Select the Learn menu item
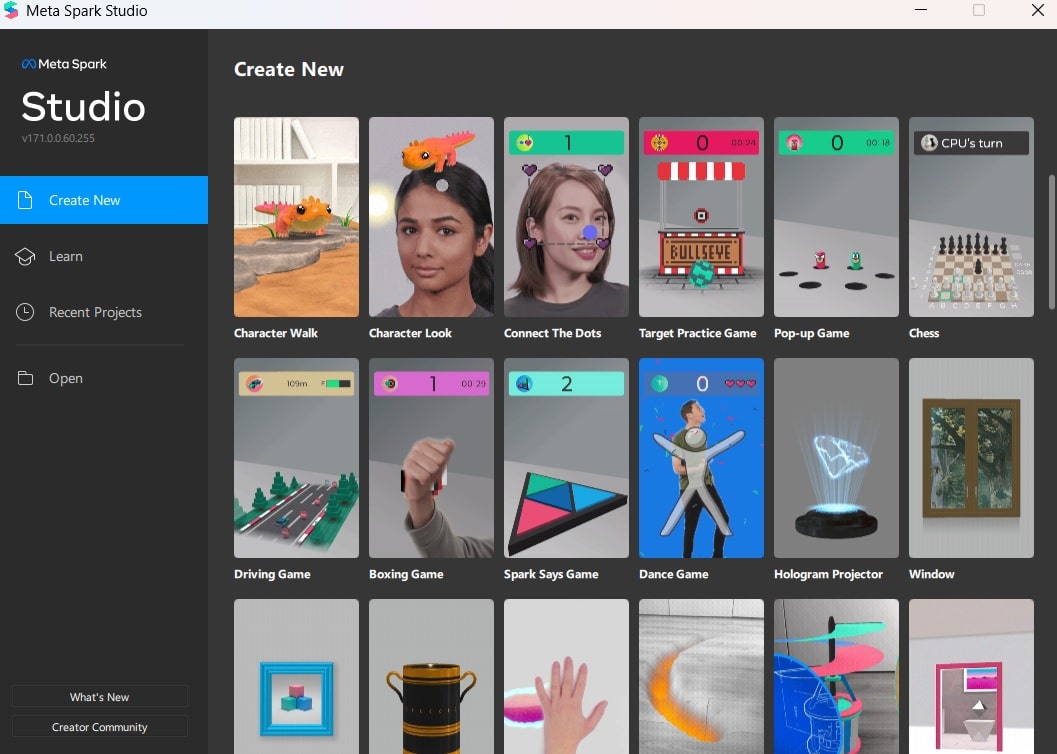 tap(66, 256)
